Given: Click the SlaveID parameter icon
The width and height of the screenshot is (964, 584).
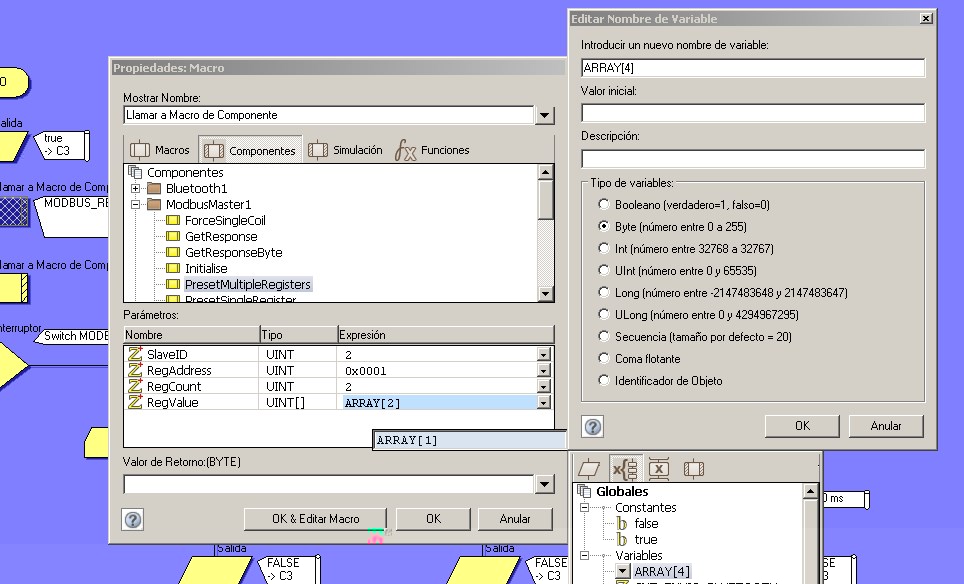Looking at the screenshot, I should (x=135, y=354).
